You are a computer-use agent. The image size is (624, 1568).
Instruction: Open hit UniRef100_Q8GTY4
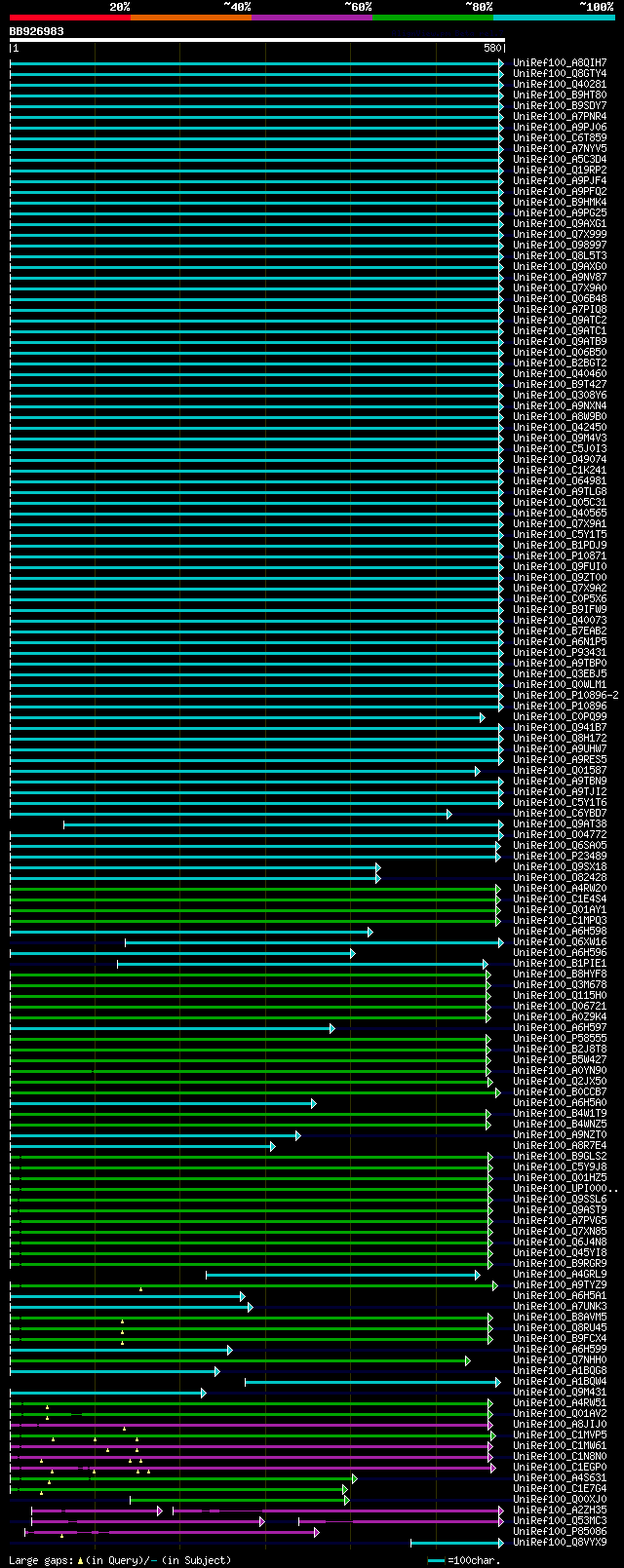(560, 74)
